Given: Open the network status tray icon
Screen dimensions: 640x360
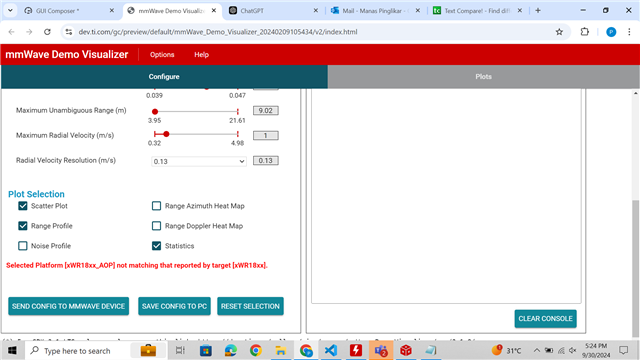Looking at the screenshot, I should pyautogui.click(x=561, y=351).
